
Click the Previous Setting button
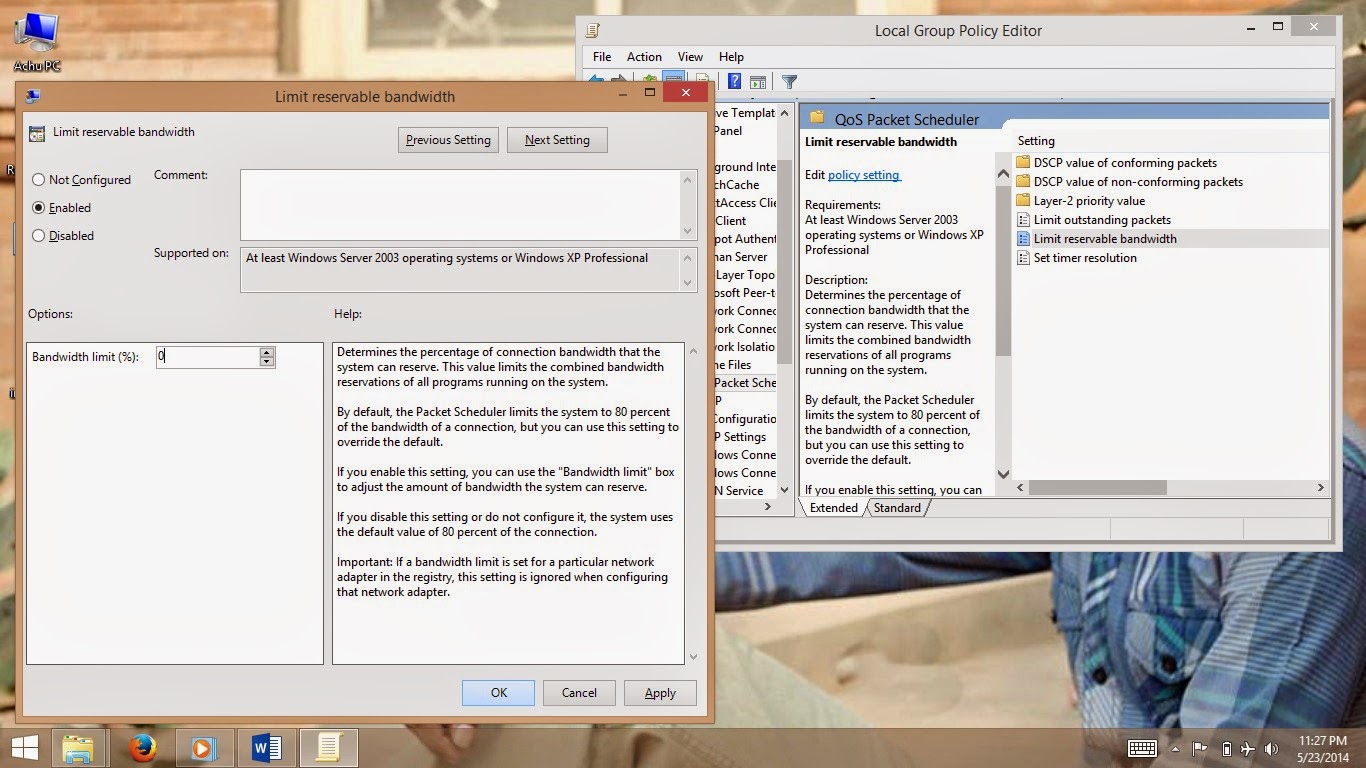[x=448, y=140]
